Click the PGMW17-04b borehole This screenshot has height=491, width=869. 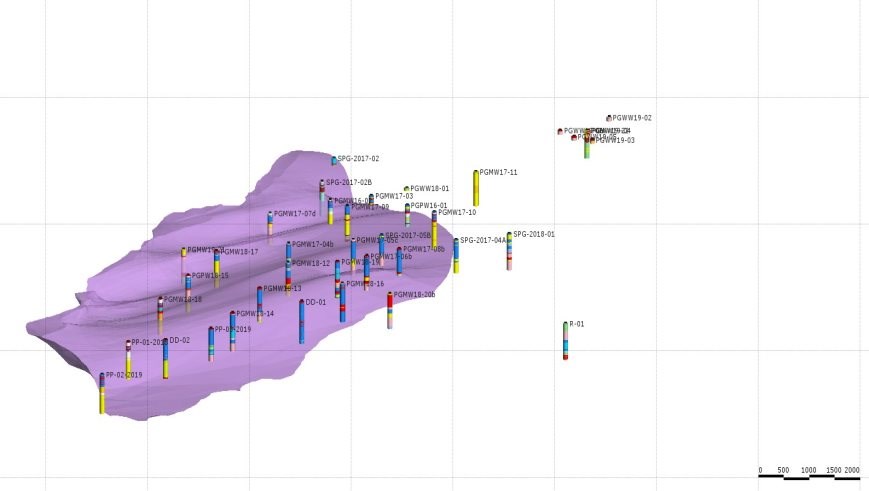289,252
